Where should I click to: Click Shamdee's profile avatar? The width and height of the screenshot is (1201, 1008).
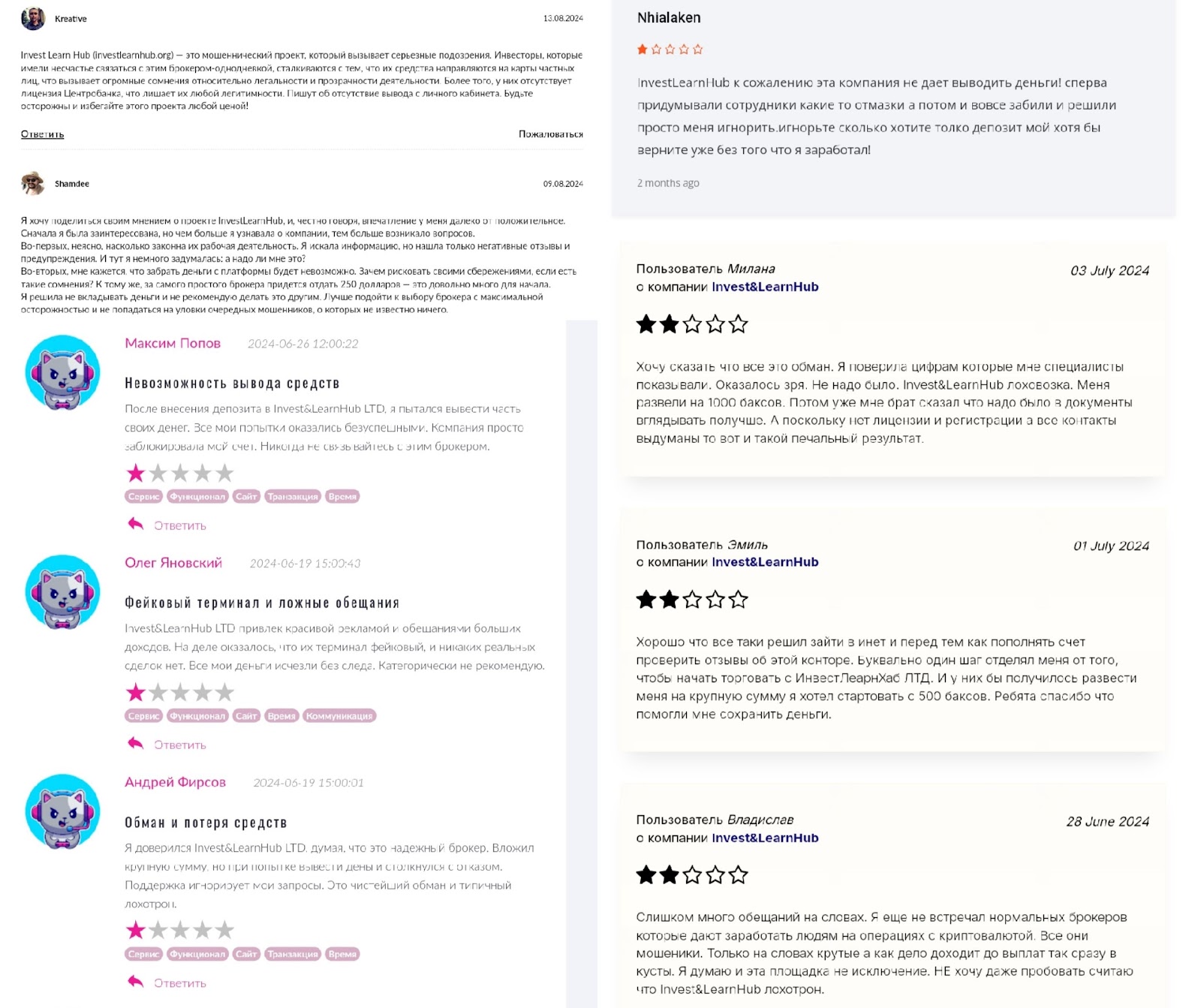coord(33,183)
